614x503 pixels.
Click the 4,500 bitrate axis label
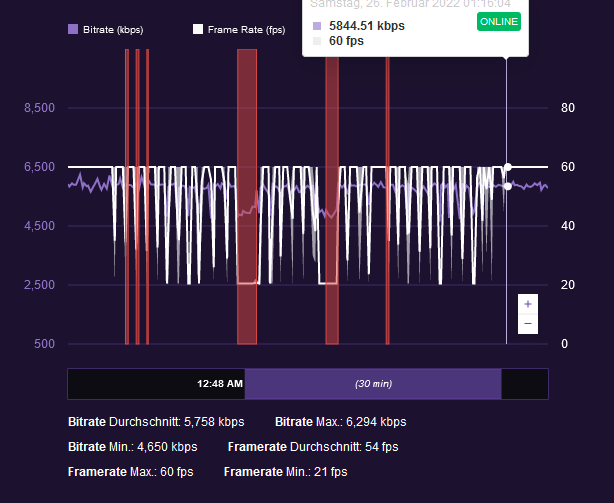click(x=40, y=226)
